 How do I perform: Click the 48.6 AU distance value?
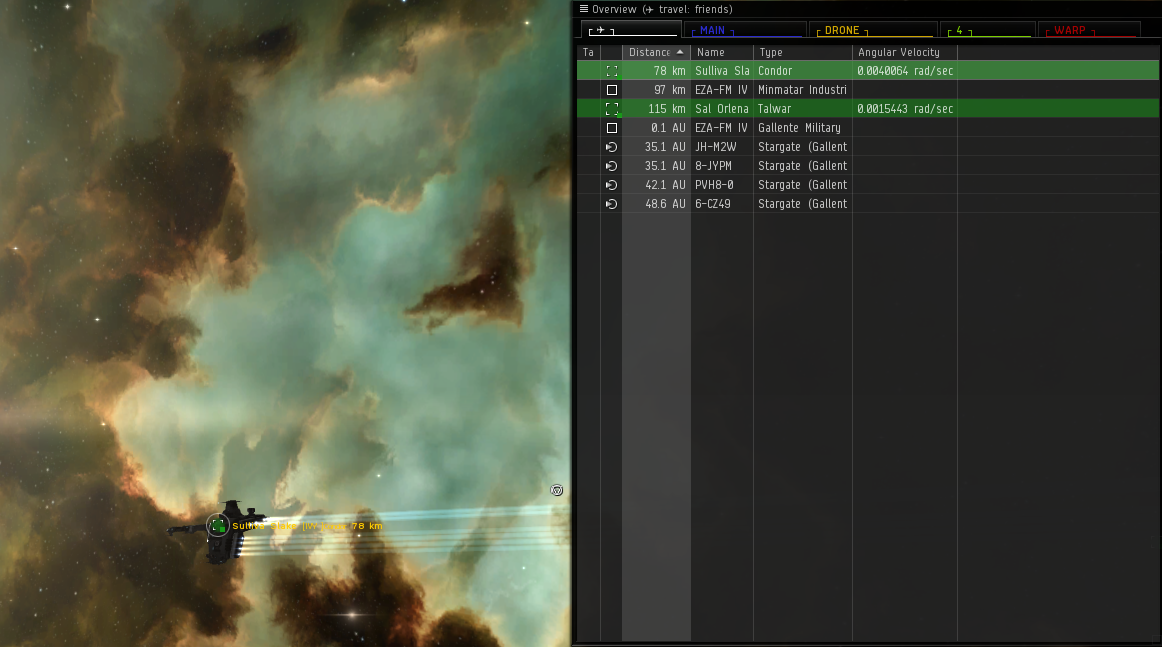tap(665, 204)
